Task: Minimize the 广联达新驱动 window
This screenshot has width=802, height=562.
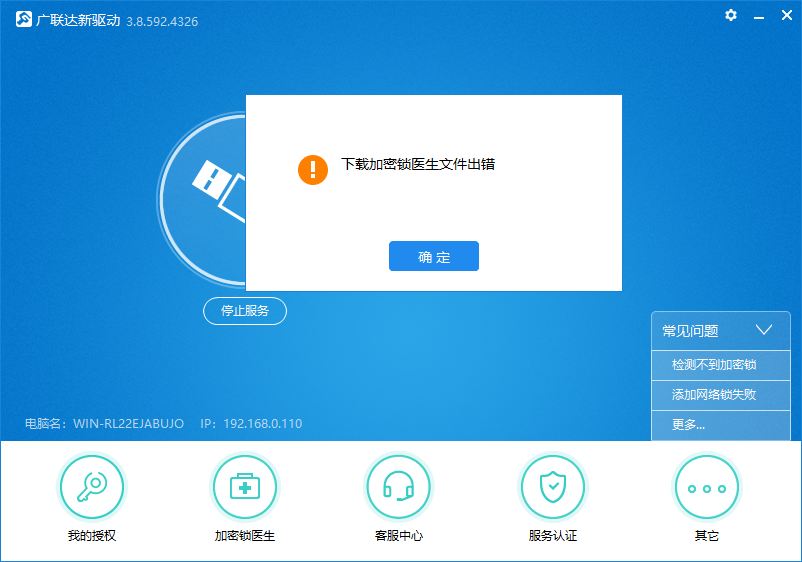Action: click(759, 16)
